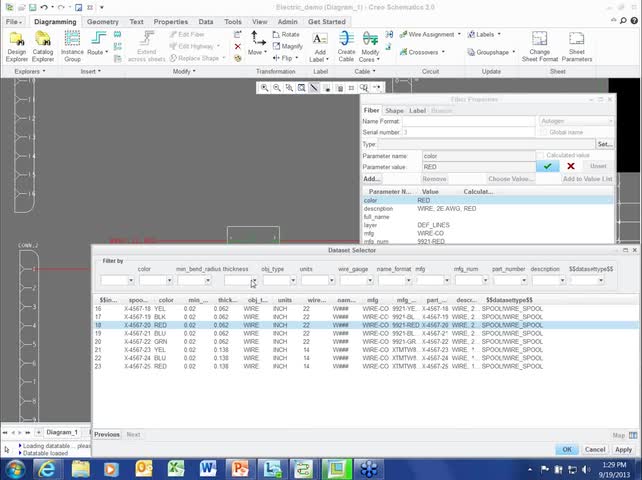642x480 pixels.
Task: Switch to the Geometry ribbon tab
Action: click(x=102, y=22)
